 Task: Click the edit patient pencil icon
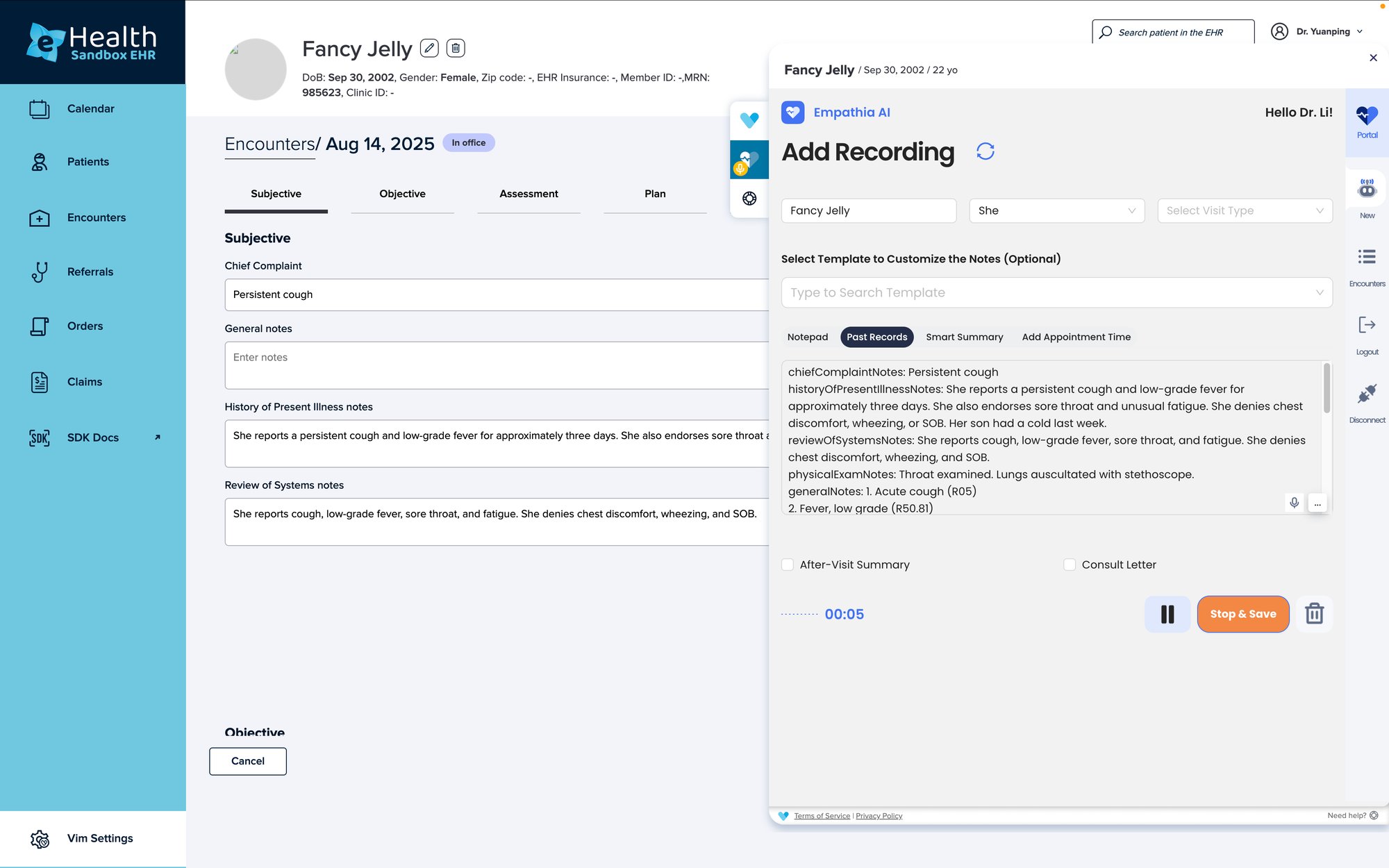(429, 48)
